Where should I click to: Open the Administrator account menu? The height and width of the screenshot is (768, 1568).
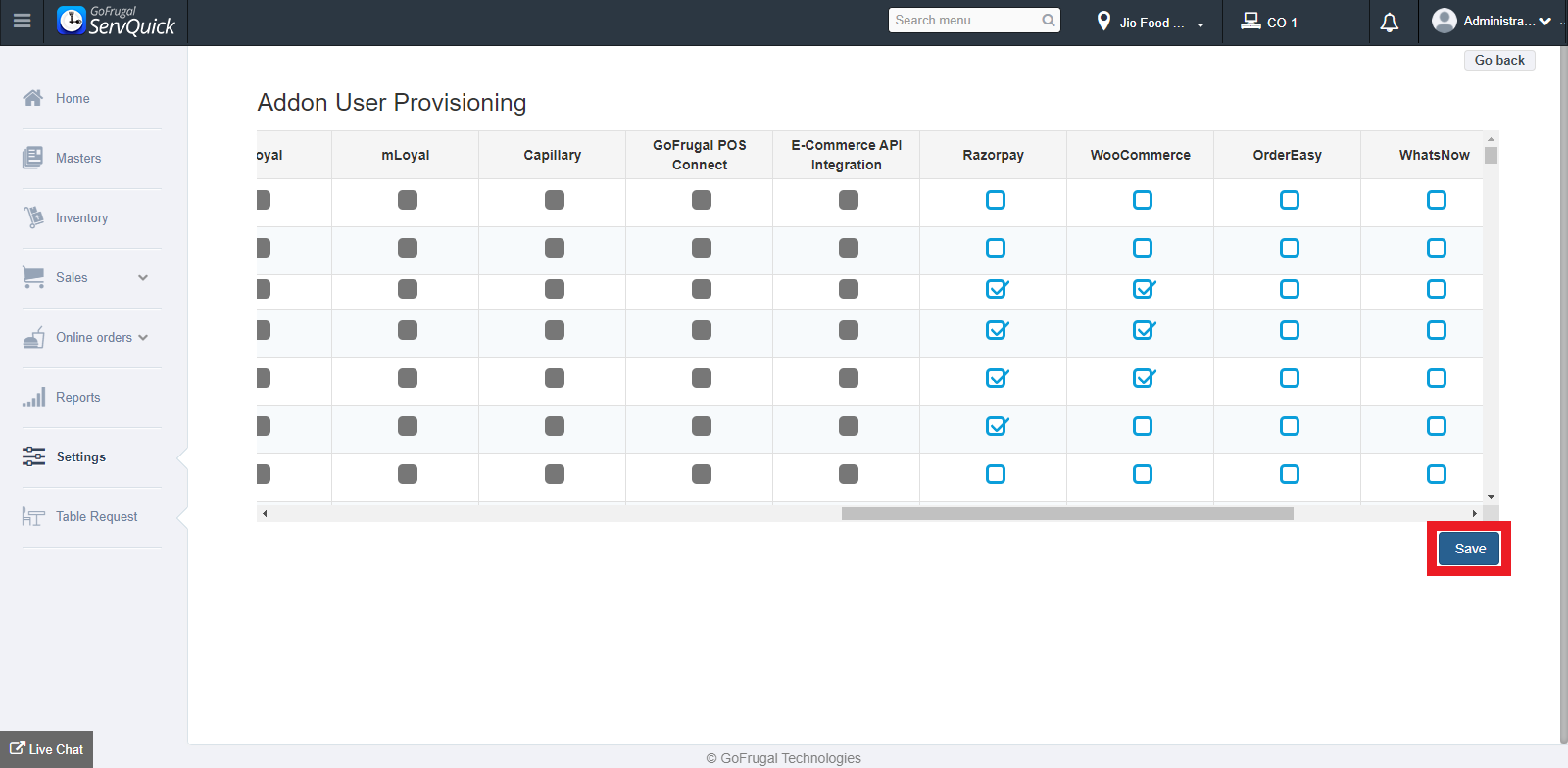tap(1492, 22)
